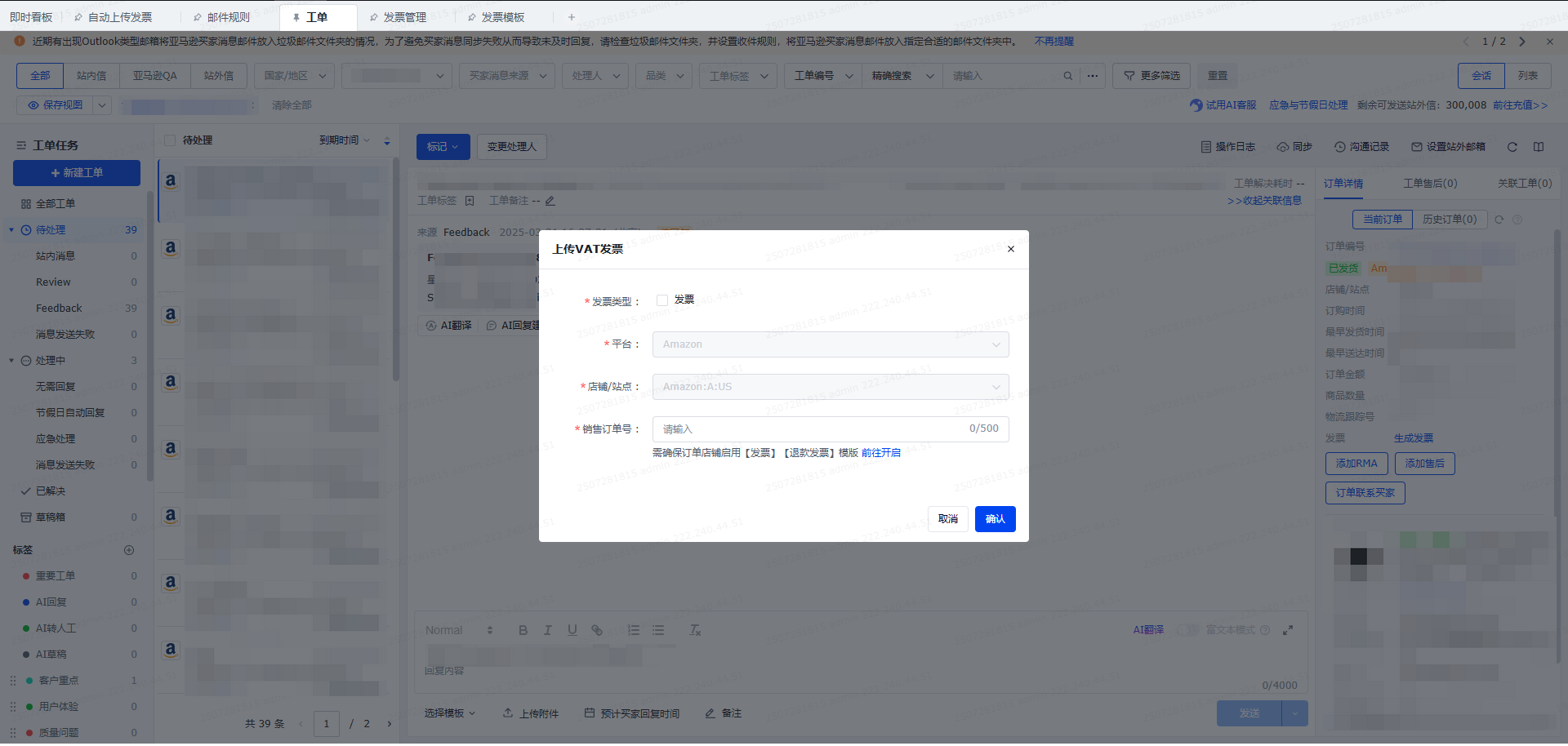Open the three-dots more options in filter bar
The image size is (1568, 746).
tap(1093, 76)
